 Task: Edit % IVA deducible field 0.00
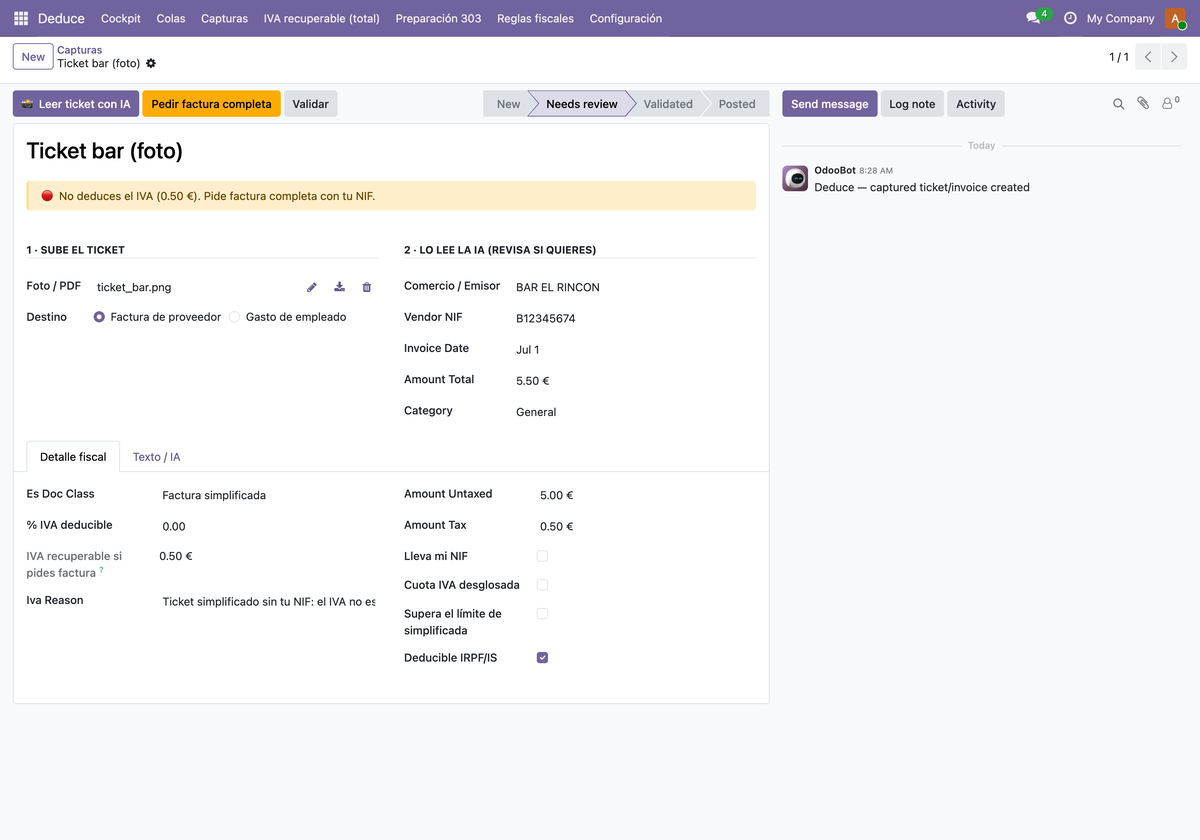pos(267,526)
